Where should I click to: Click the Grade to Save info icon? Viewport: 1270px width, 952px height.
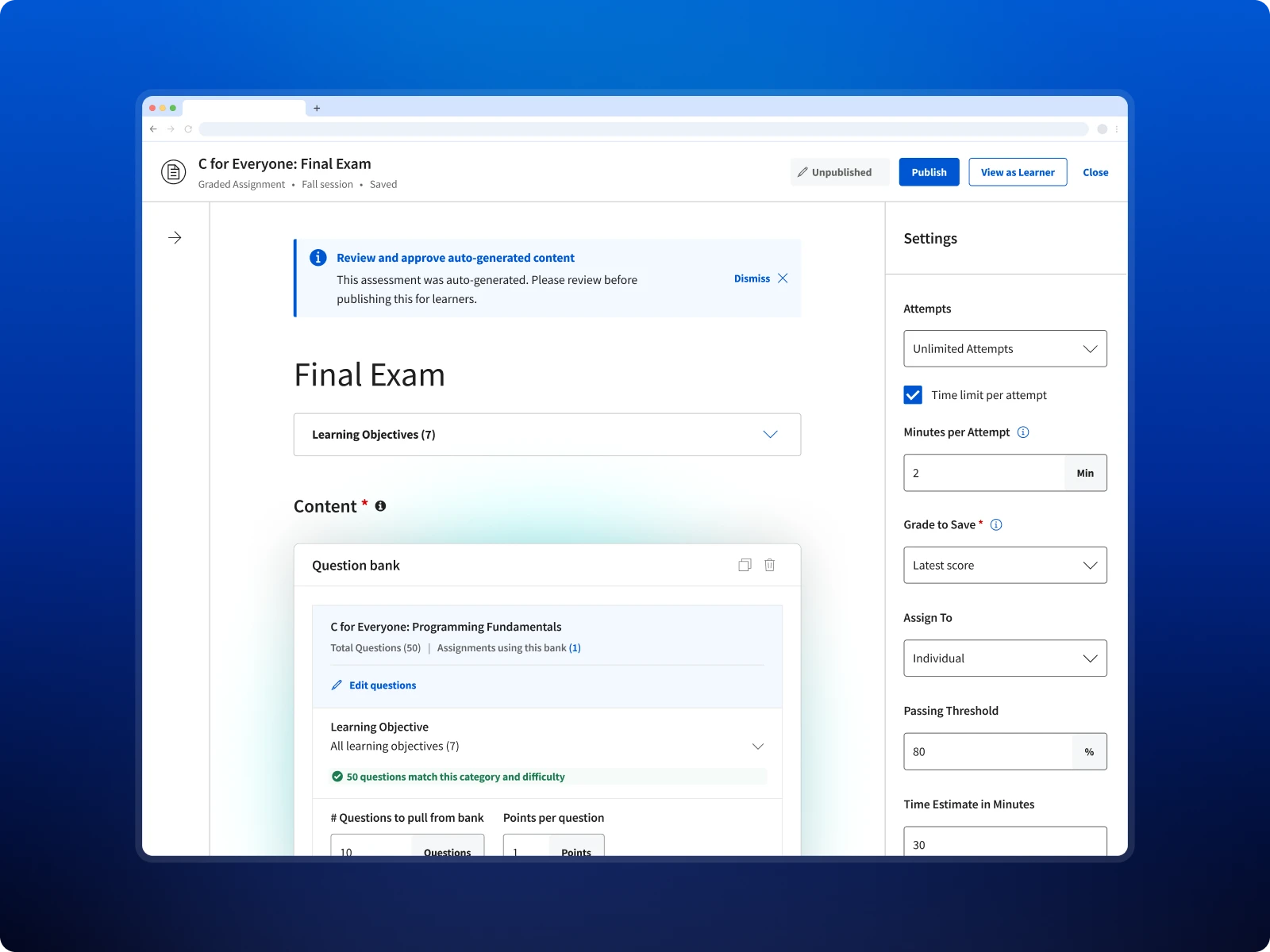tap(996, 524)
